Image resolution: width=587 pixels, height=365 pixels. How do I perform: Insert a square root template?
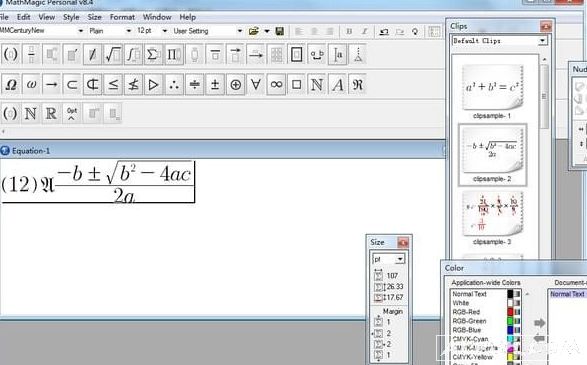click(x=113, y=55)
